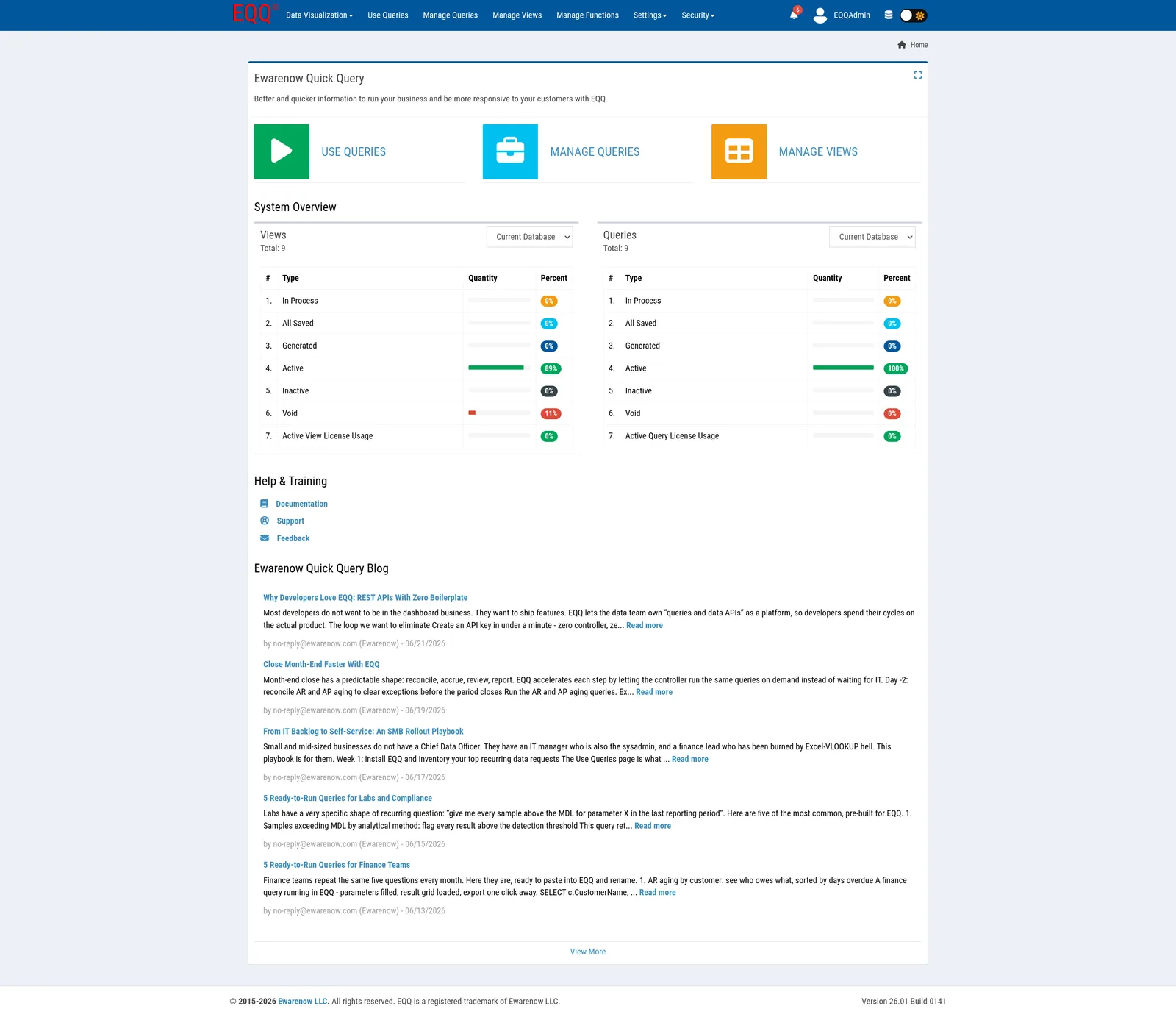
Task: Click the Queries Active progress bar
Action: click(843, 368)
